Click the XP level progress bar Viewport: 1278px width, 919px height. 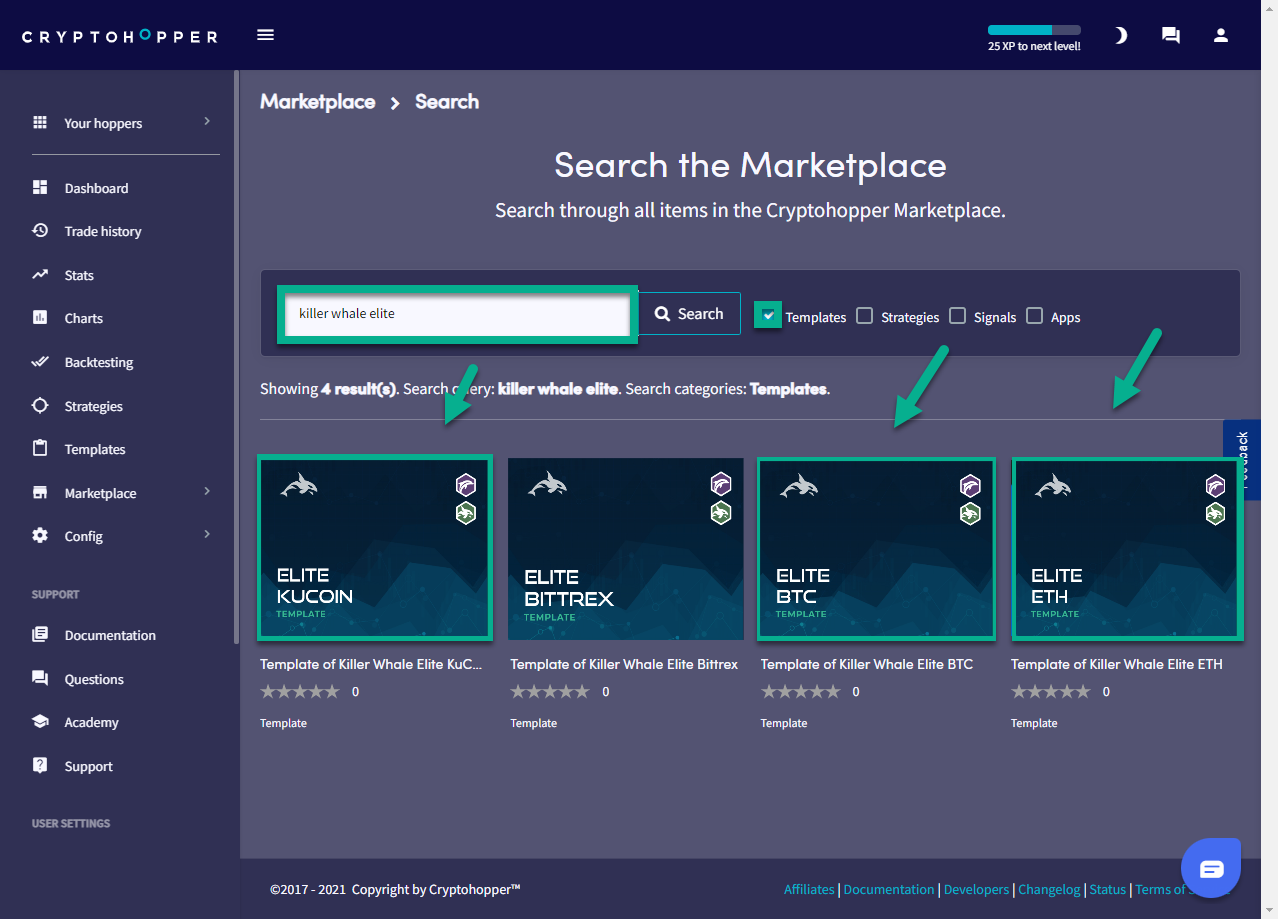(x=1034, y=30)
